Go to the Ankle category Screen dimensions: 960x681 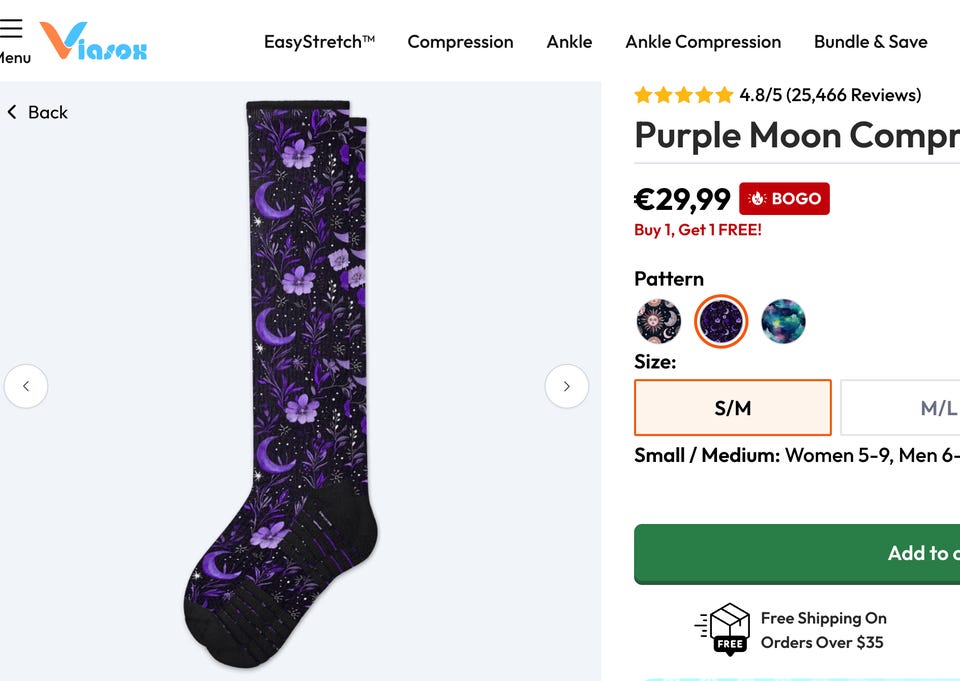(x=569, y=42)
